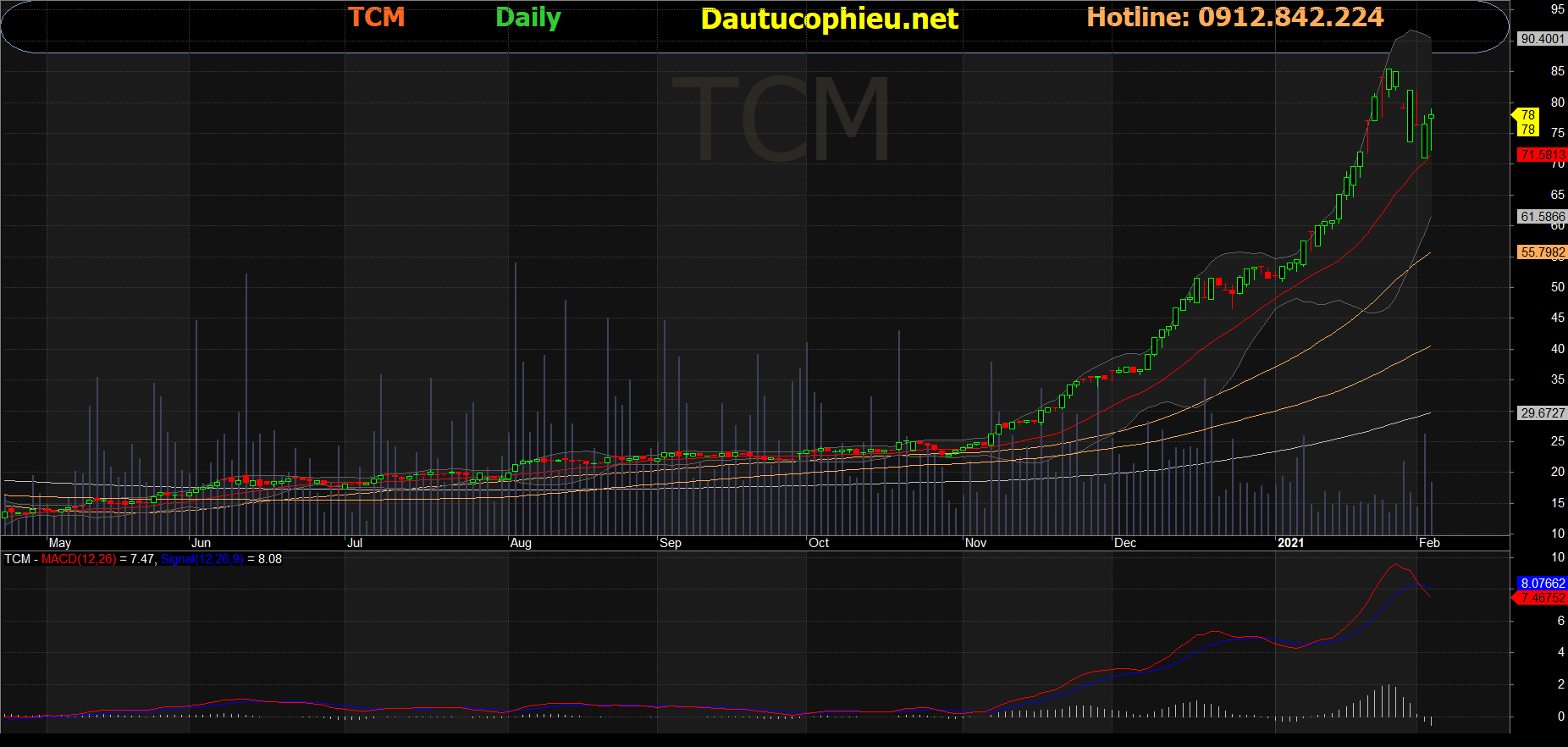Select the orange 55.7982 moving average label

[x=1542, y=252]
